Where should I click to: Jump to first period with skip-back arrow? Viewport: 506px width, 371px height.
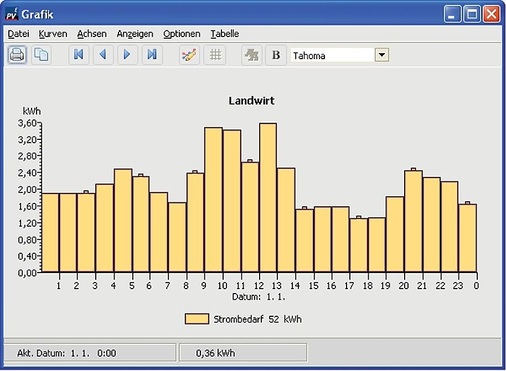(79, 55)
